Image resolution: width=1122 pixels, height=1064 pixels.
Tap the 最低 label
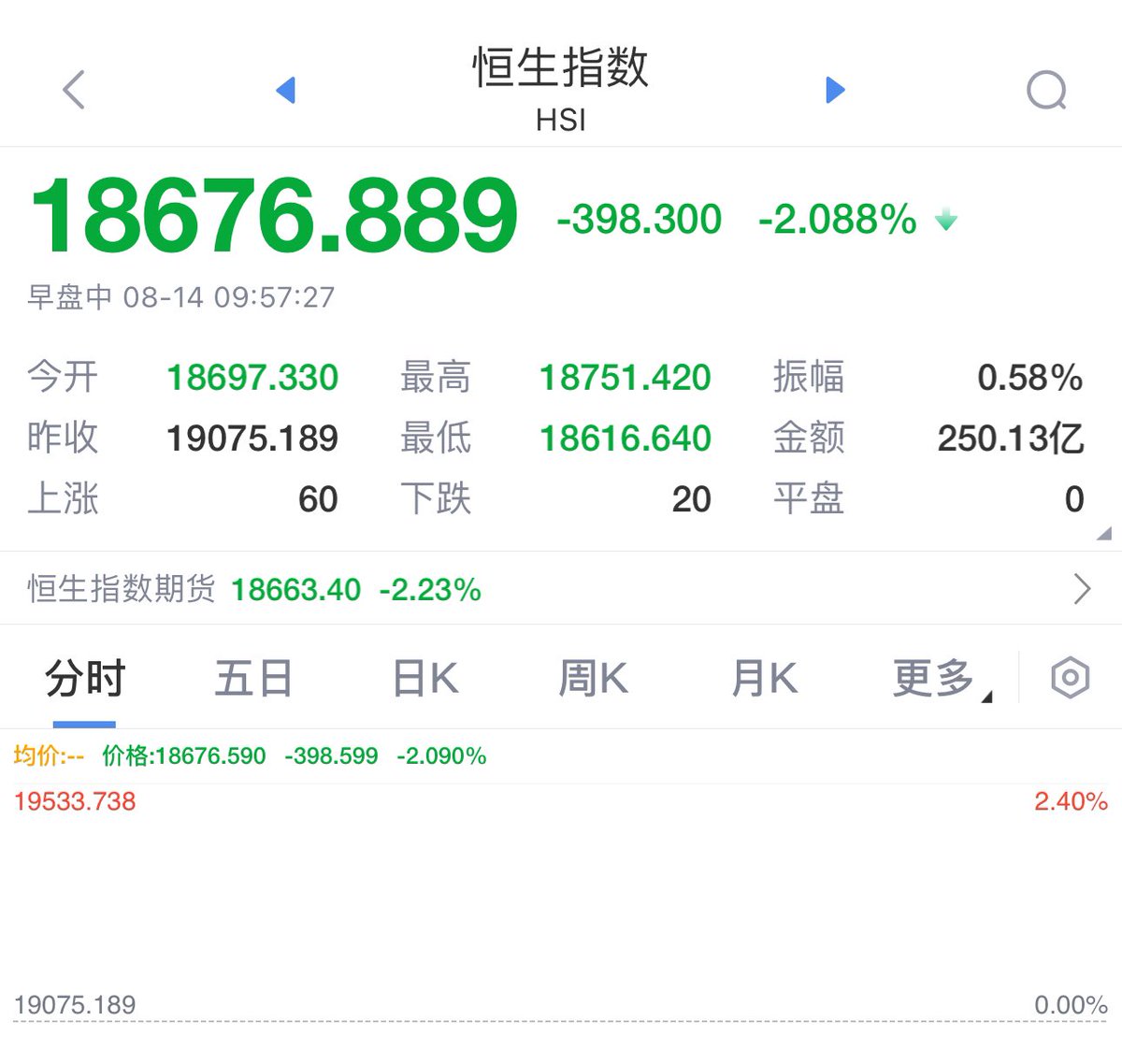[x=436, y=439]
